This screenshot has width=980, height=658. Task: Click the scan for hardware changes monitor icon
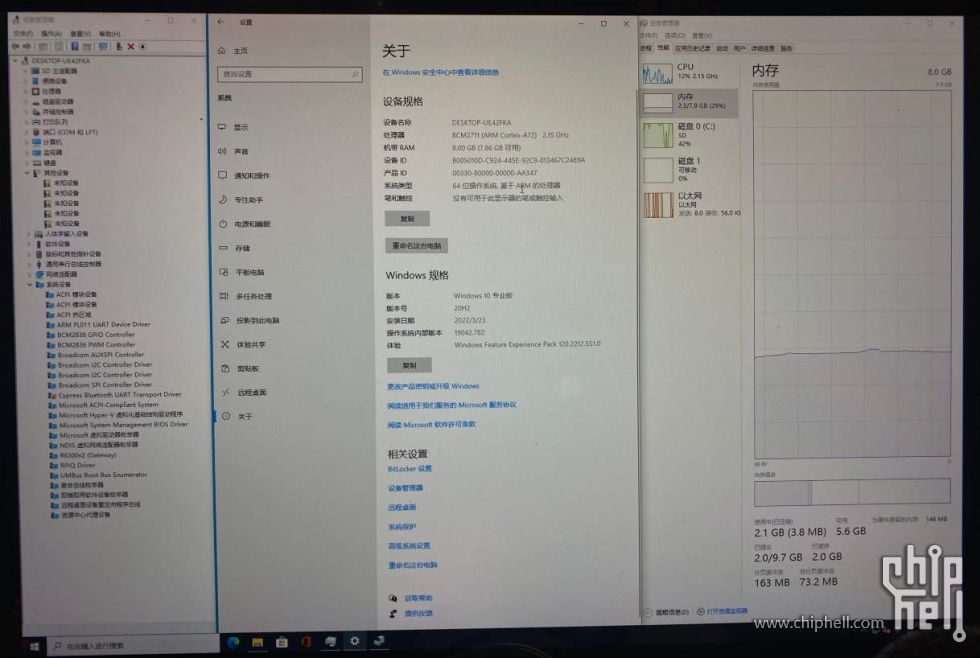103,47
